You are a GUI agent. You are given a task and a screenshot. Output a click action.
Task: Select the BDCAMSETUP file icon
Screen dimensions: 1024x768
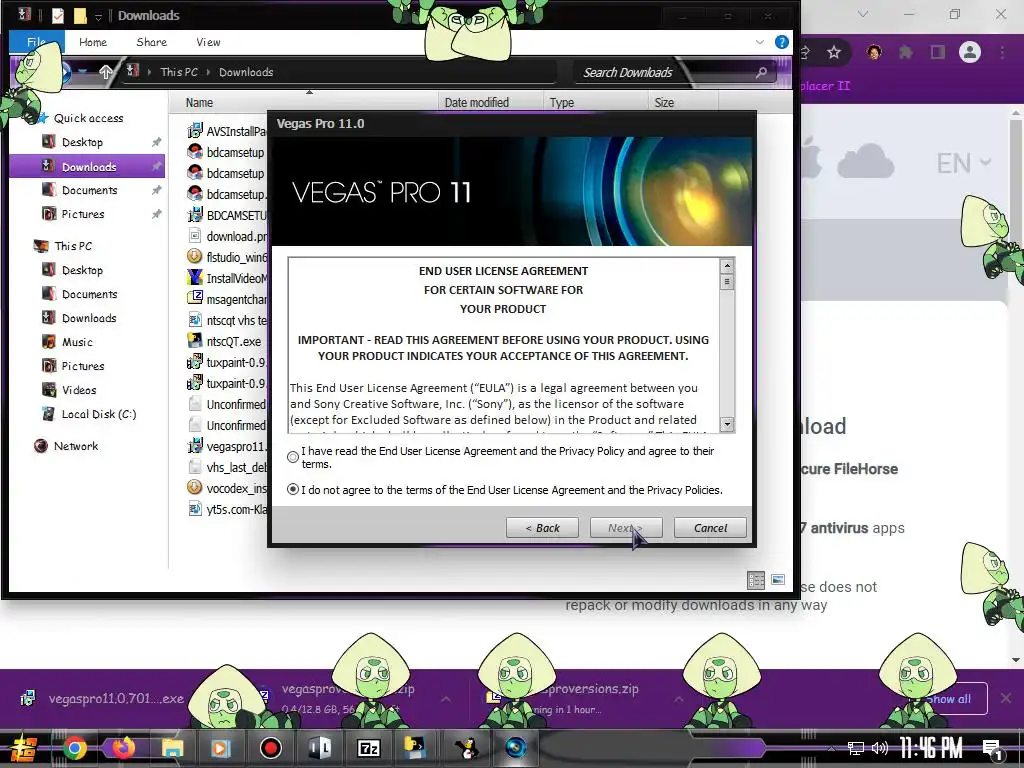(195, 215)
